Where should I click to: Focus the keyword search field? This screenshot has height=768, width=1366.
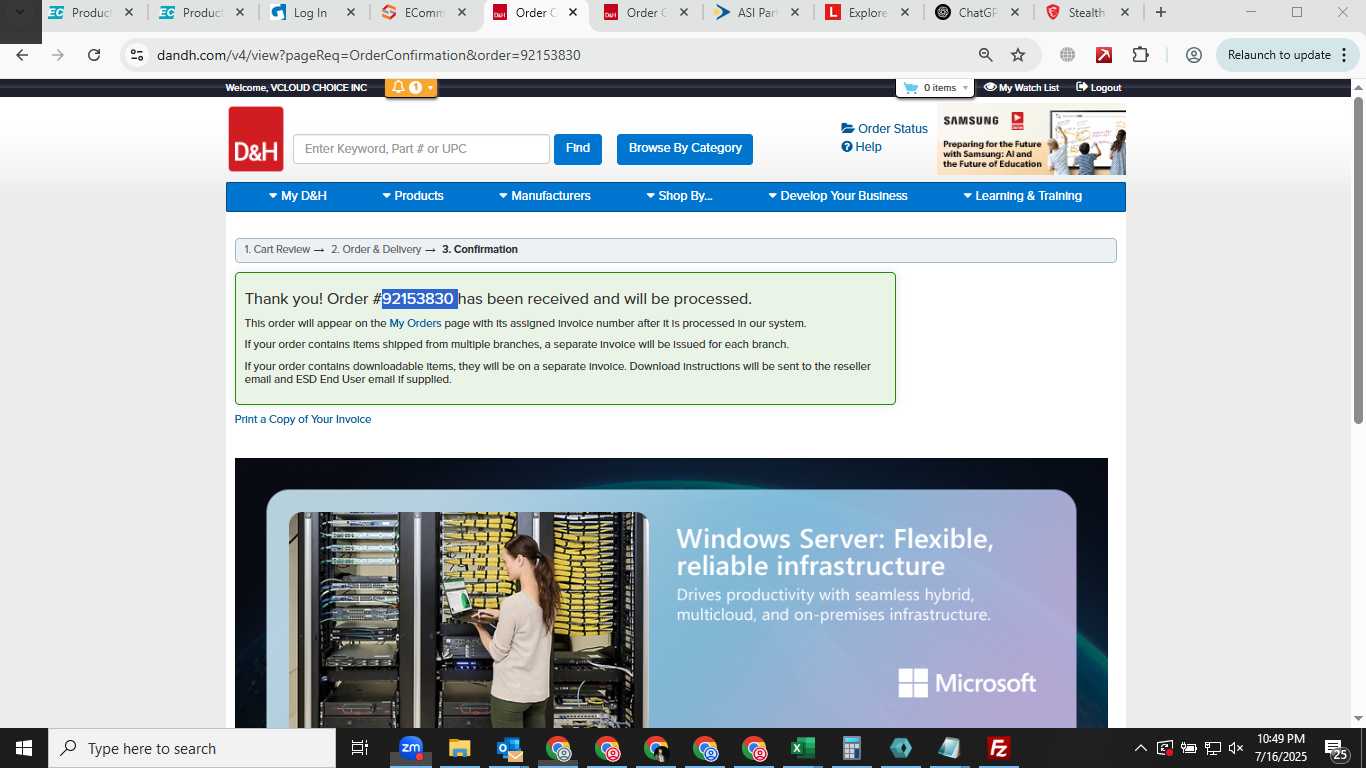coord(421,149)
